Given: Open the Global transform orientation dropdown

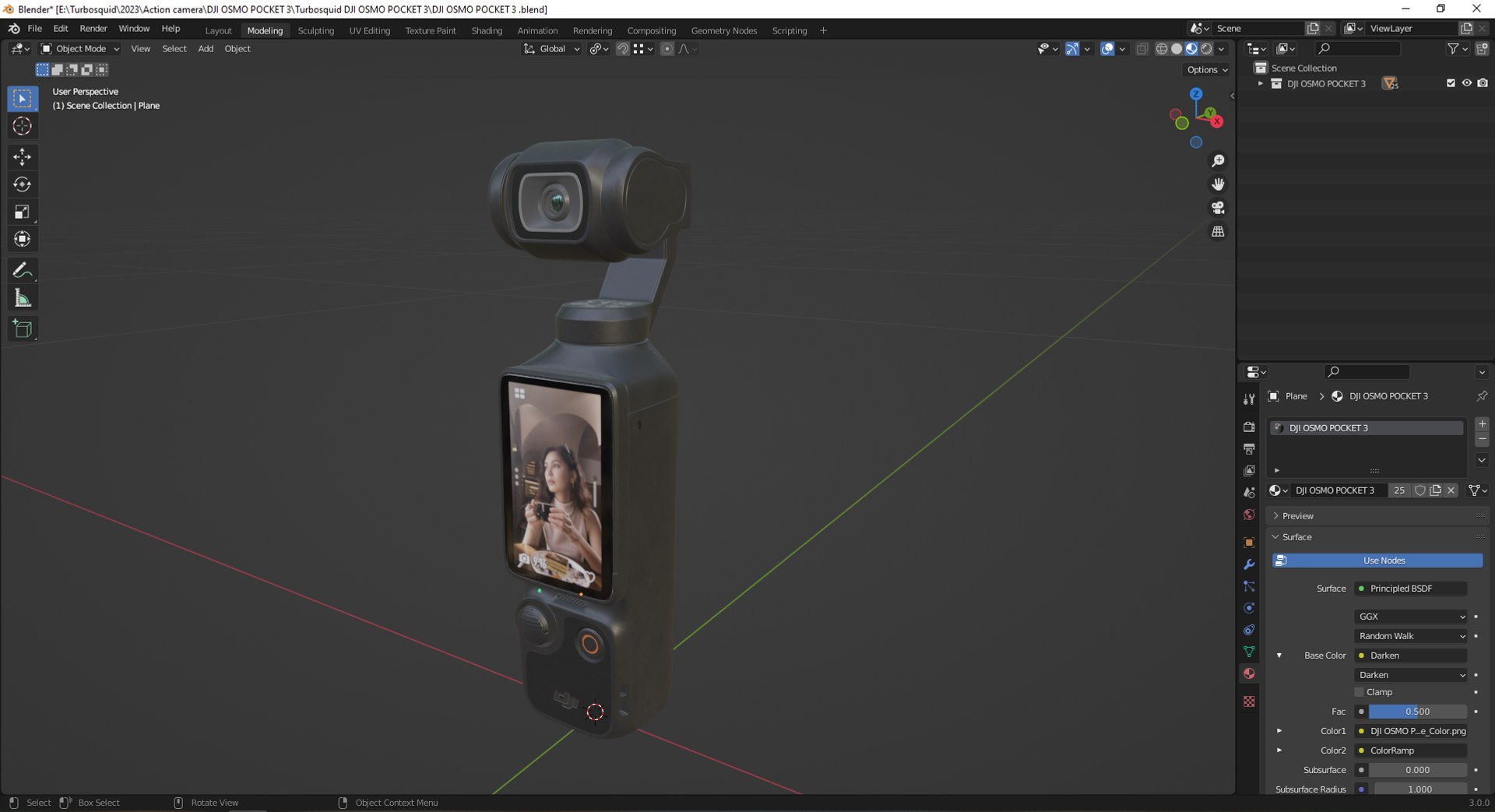Looking at the screenshot, I should pyautogui.click(x=551, y=49).
